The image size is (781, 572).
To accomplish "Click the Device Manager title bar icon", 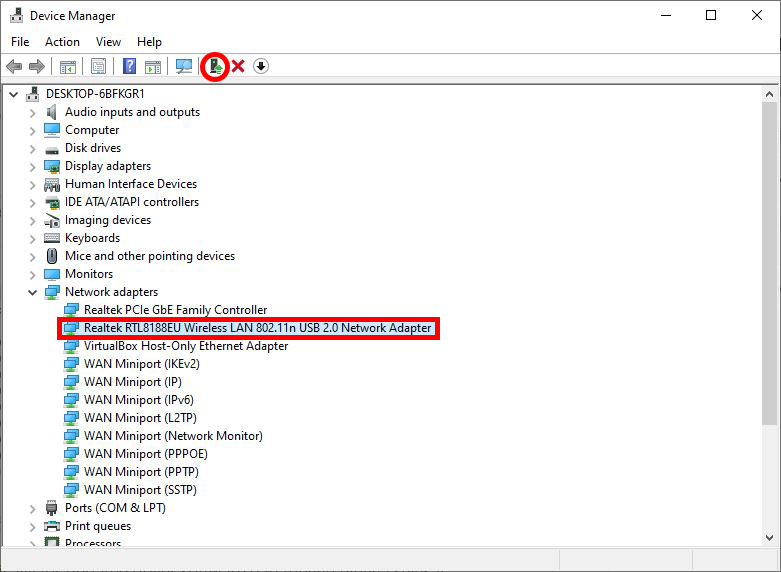I will pyautogui.click(x=16, y=15).
